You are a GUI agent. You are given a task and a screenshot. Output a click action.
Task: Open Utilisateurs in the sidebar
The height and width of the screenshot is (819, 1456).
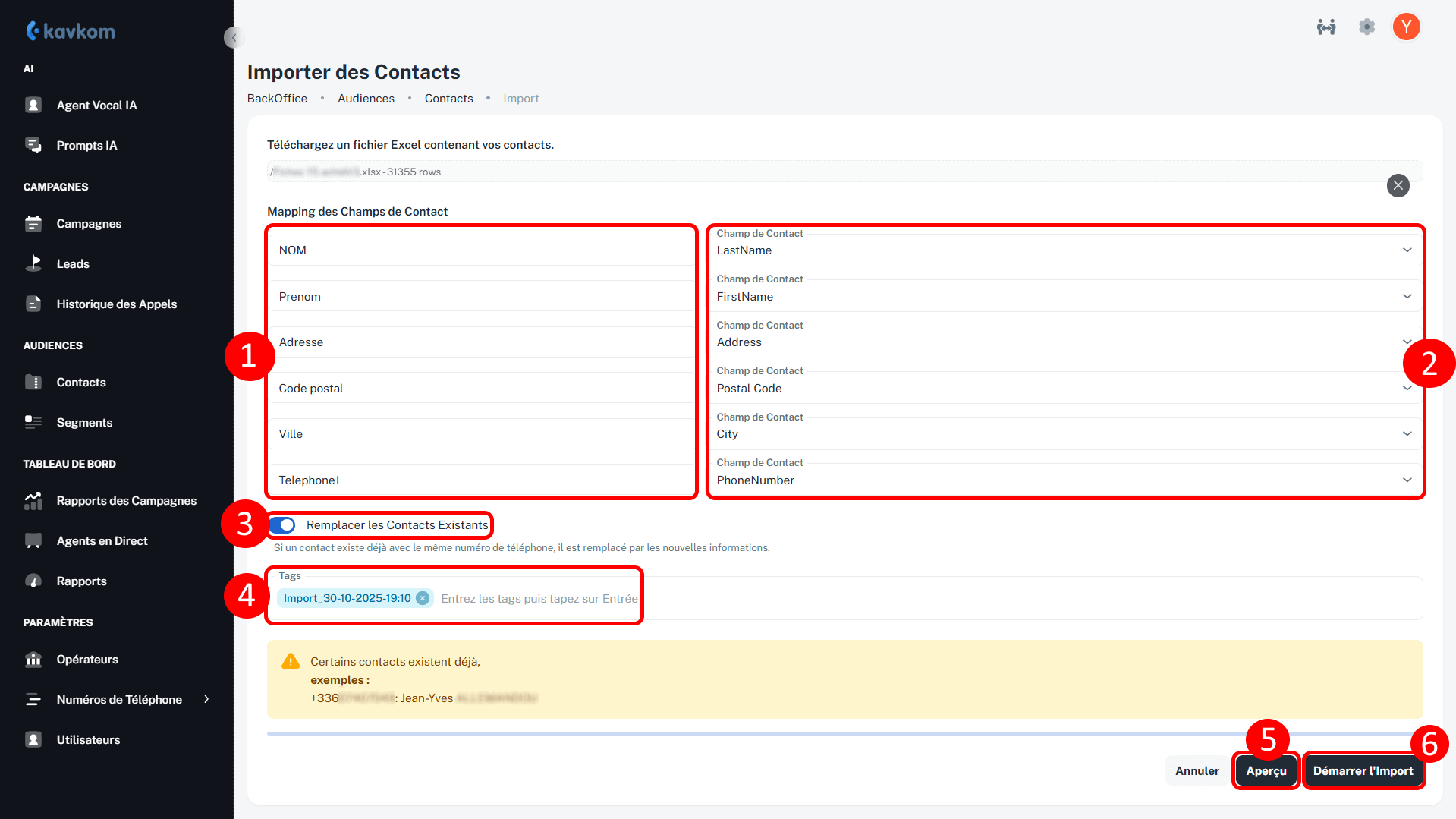coord(88,739)
